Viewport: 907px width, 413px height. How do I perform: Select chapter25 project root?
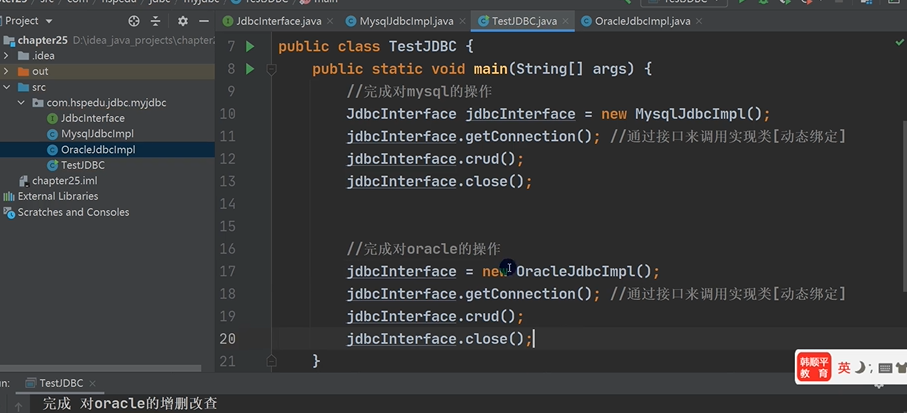(x=43, y=40)
